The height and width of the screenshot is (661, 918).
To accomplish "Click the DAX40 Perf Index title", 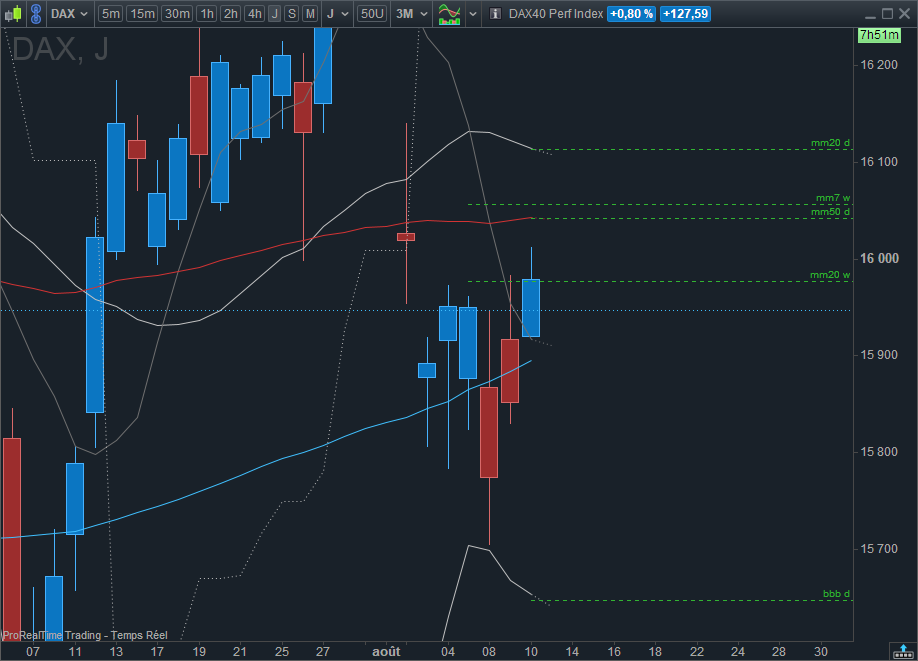I will point(556,13).
